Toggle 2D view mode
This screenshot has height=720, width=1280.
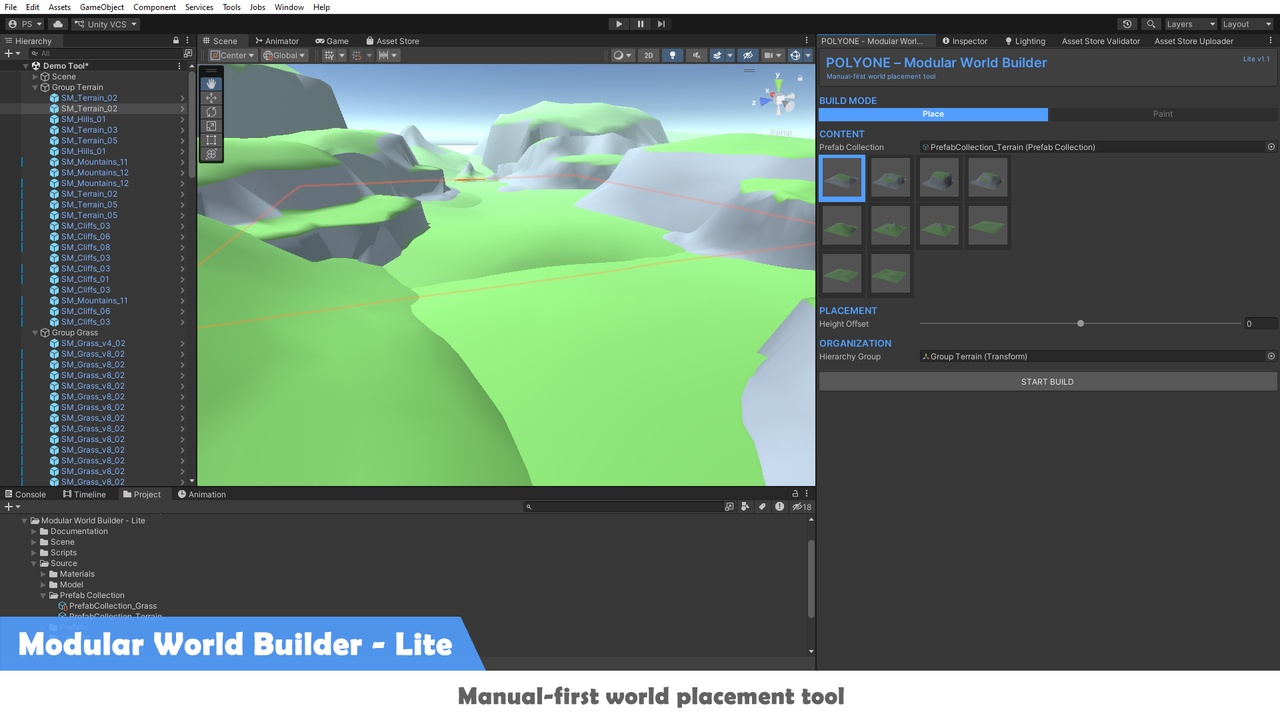(x=648, y=55)
